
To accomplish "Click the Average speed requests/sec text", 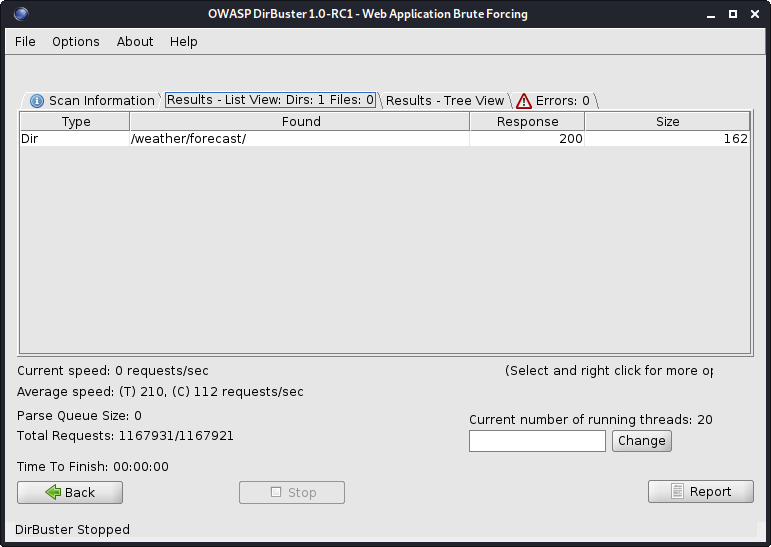I will (x=160, y=392).
